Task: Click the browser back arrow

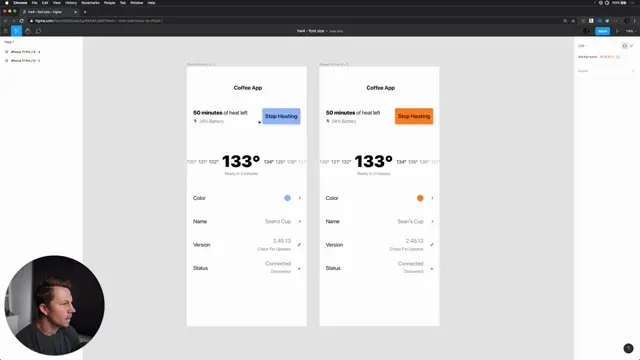Action: 5,21
